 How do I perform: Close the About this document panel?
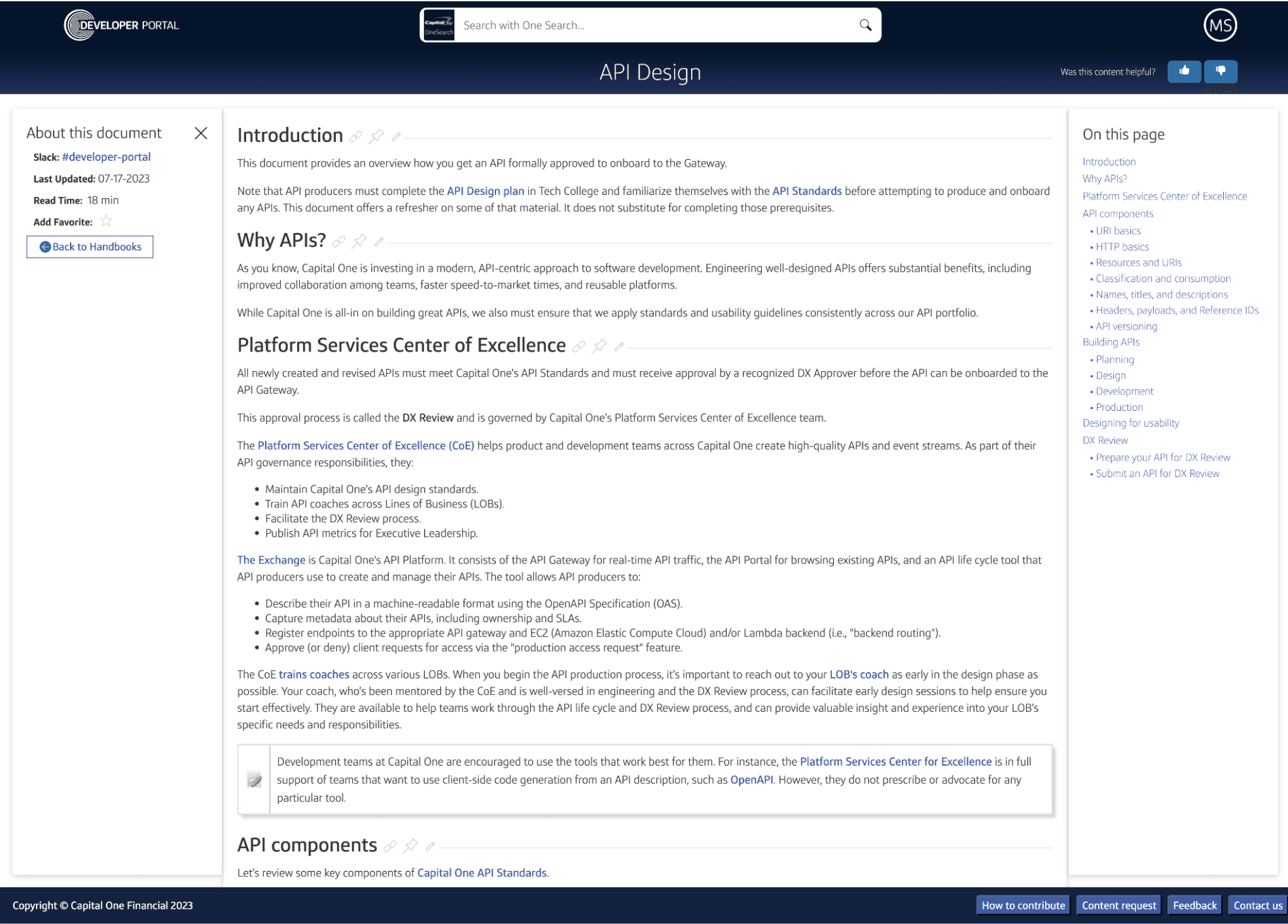201,133
